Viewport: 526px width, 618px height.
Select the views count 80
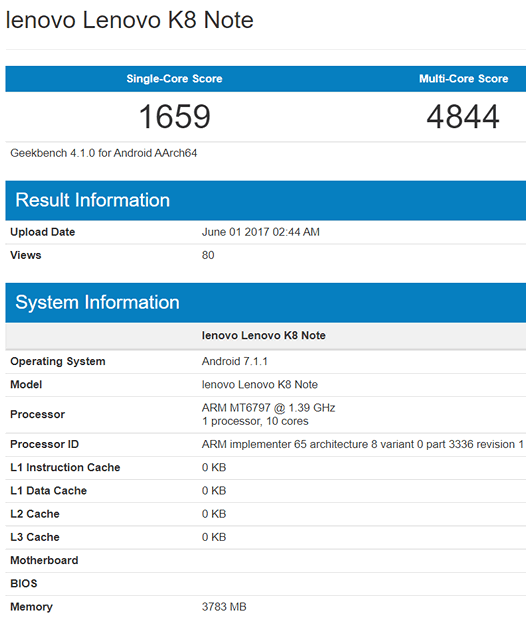(208, 255)
